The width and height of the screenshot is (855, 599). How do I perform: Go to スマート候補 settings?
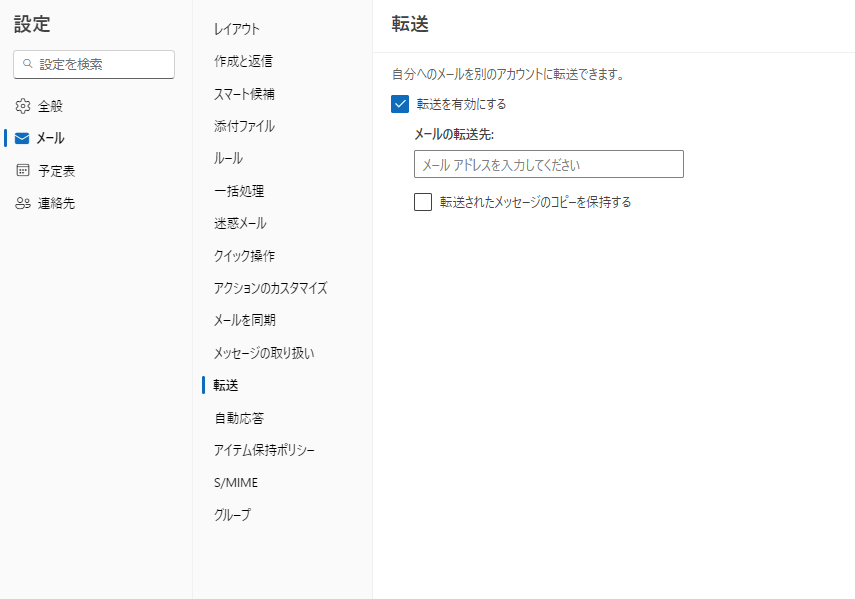tap(244, 94)
